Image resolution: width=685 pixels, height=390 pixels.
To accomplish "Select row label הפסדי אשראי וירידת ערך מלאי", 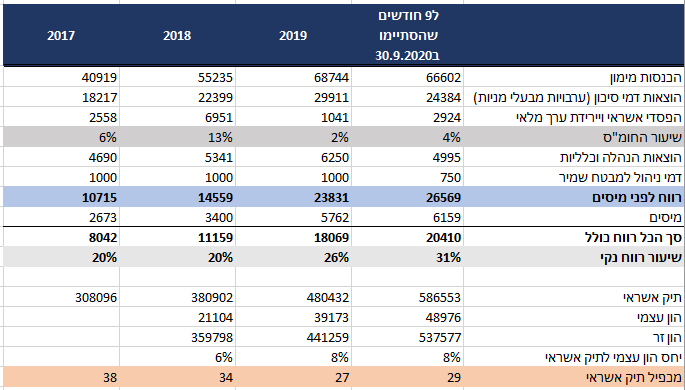I will pyautogui.click(x=599, y=118).
